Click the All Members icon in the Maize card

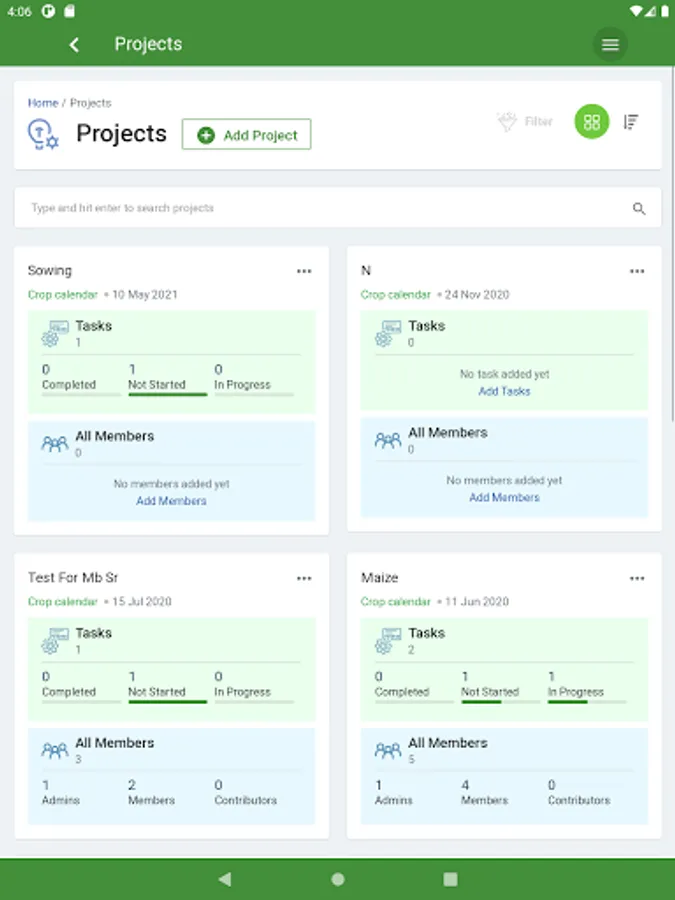point(388,750)
